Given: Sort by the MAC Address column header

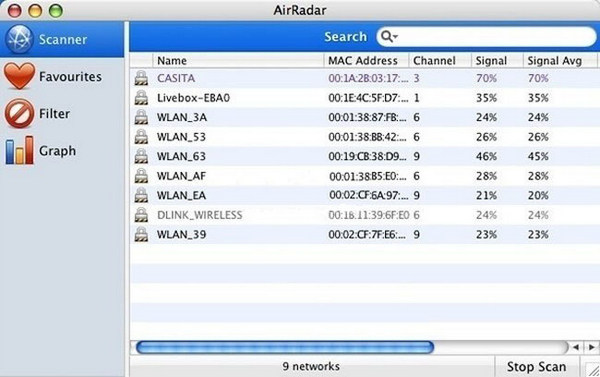Looking at the screenshot, I should click(x=367, y=60).
